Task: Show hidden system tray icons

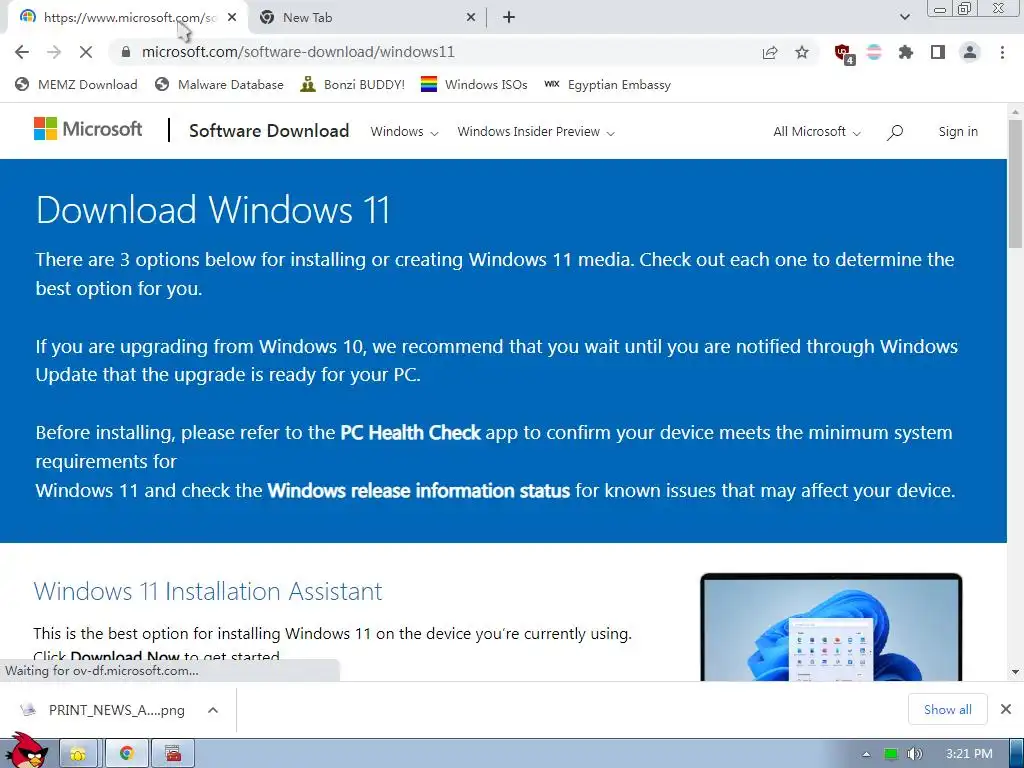Action: 867,754
